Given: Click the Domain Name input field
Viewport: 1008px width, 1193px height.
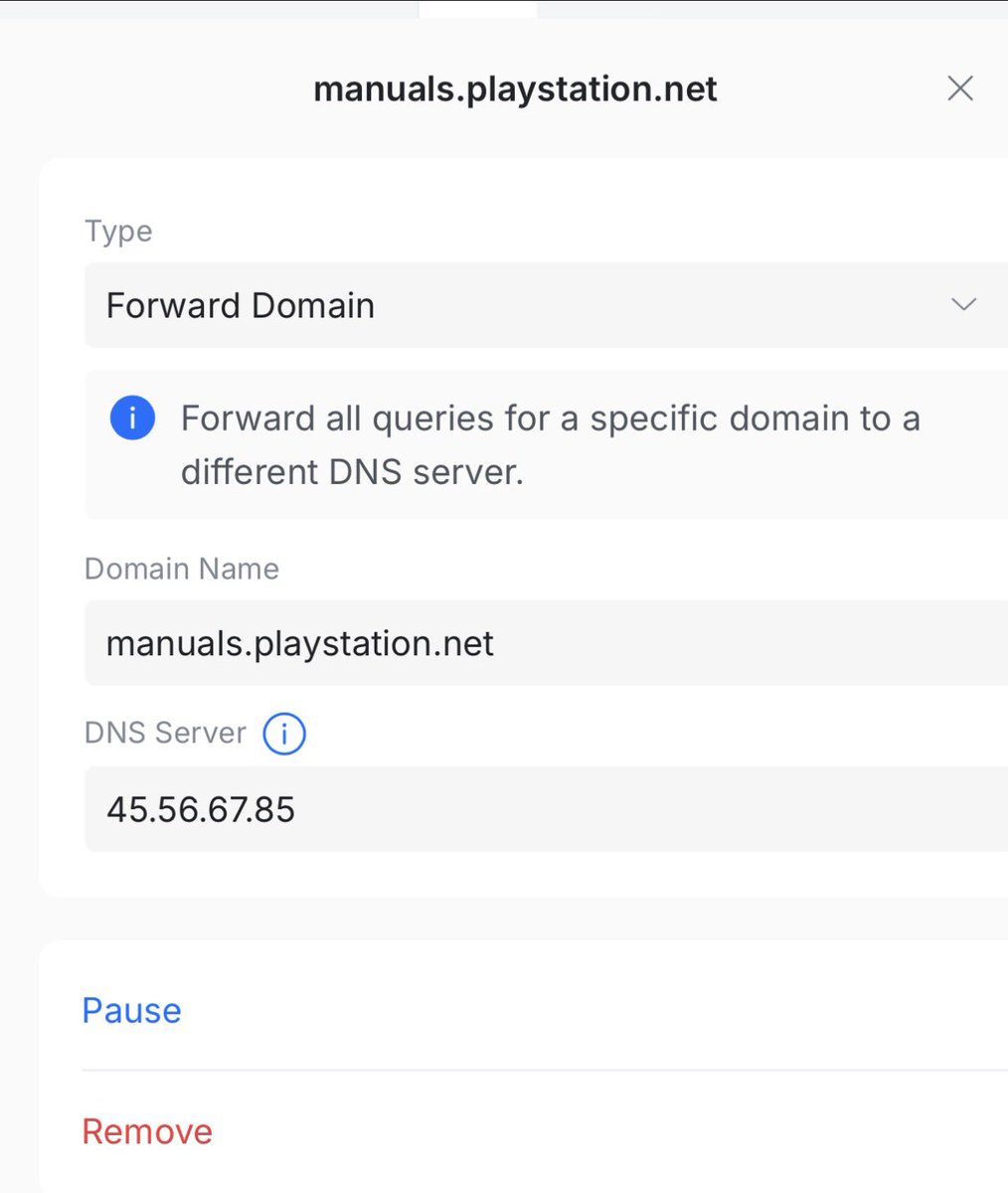Looking at the screenshot, I should pos(546,643).
